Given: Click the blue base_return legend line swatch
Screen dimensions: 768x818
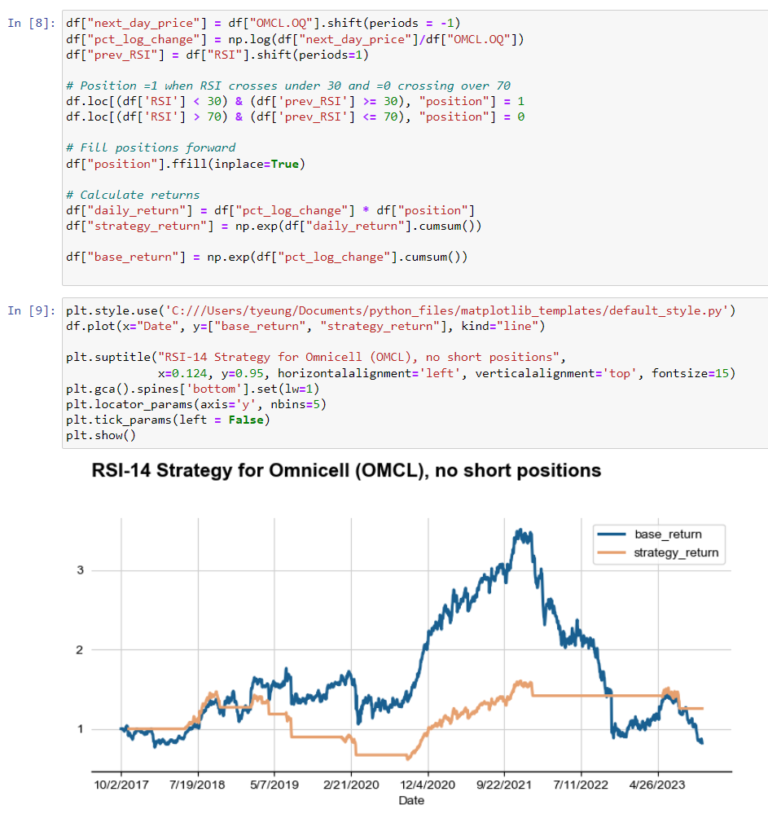Looking at the screenshot, I should pos(611,534).
